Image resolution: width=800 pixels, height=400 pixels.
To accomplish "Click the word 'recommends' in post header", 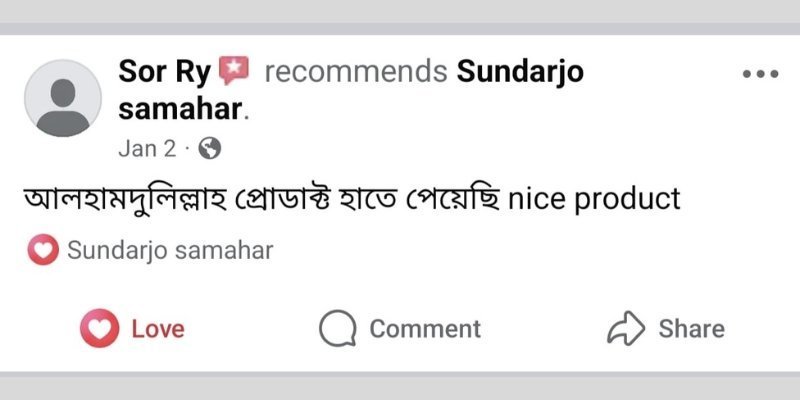I will click(356, 72).
